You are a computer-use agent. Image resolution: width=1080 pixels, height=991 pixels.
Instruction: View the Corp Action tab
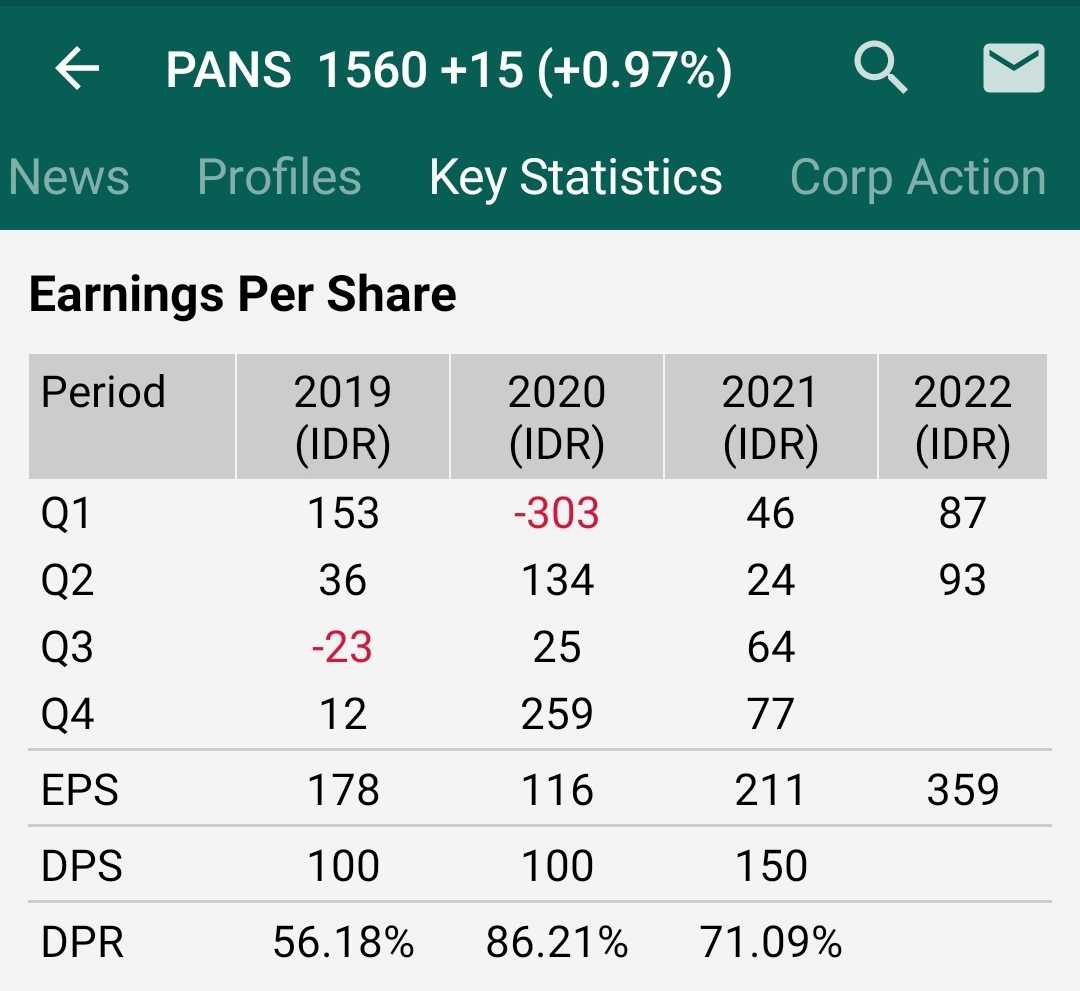pos(917,176)
